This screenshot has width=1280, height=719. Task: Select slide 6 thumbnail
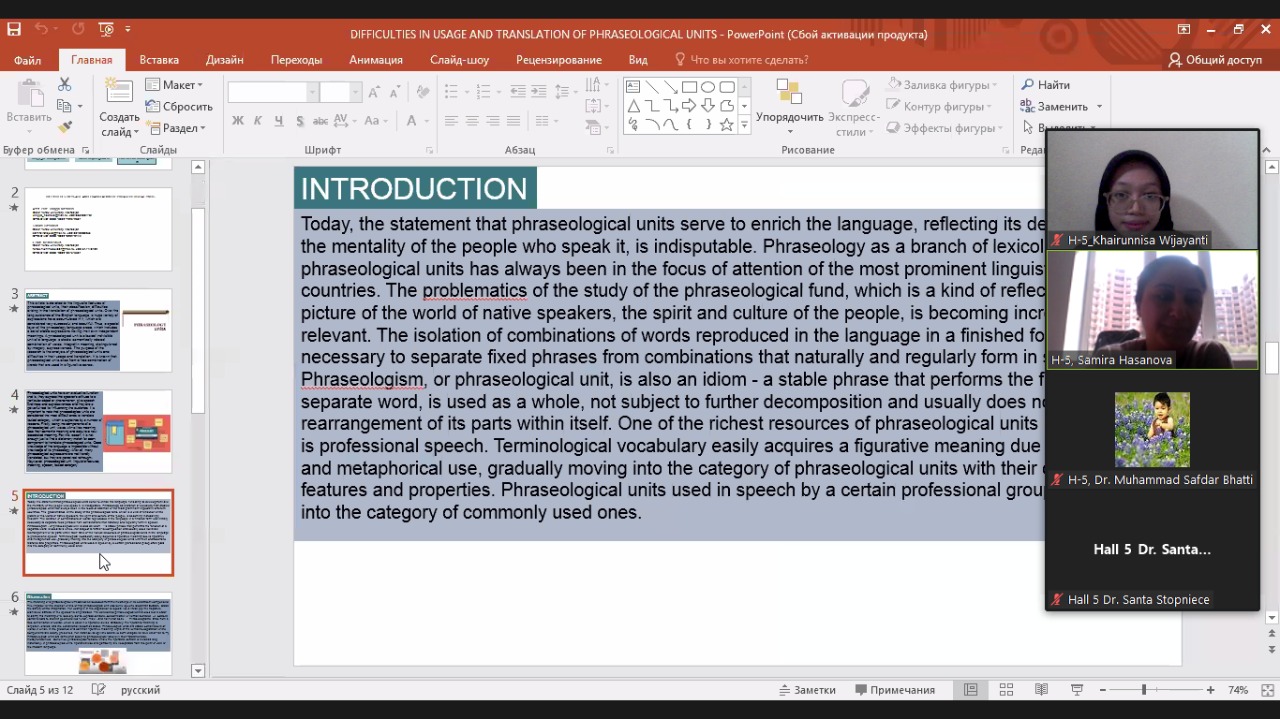coord(98,633)
